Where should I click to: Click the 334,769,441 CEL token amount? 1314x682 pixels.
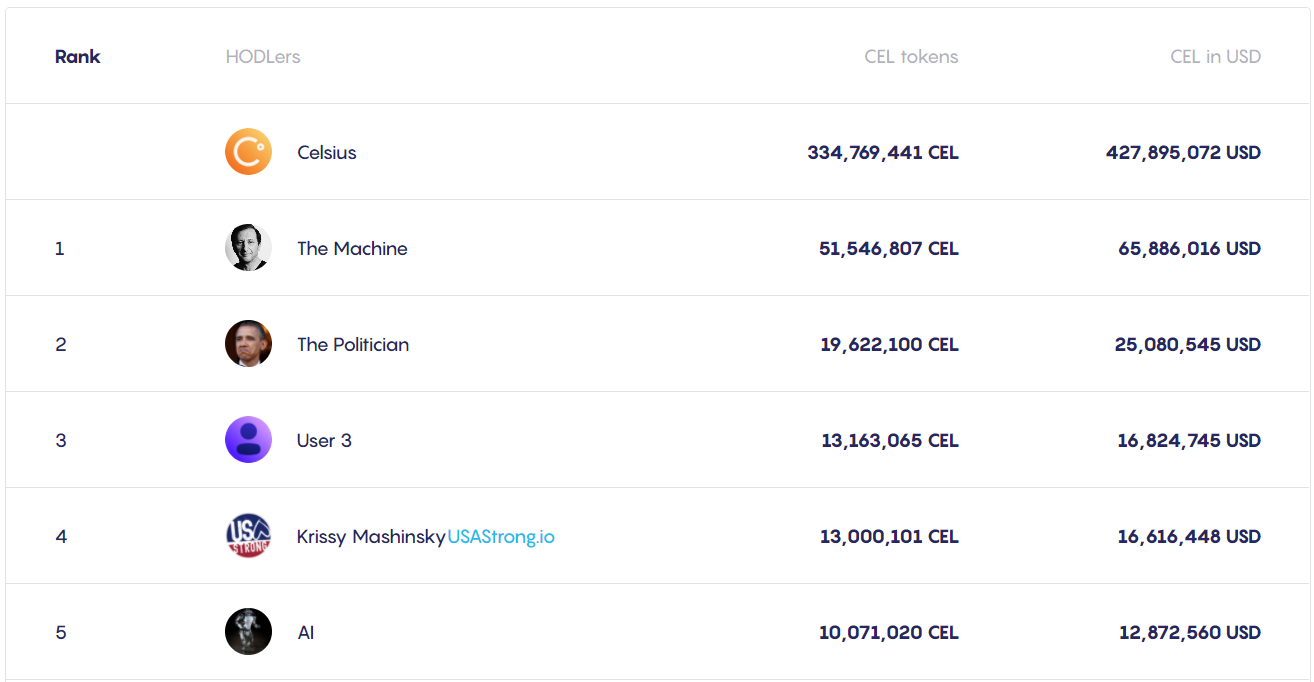tap(883, 153)
